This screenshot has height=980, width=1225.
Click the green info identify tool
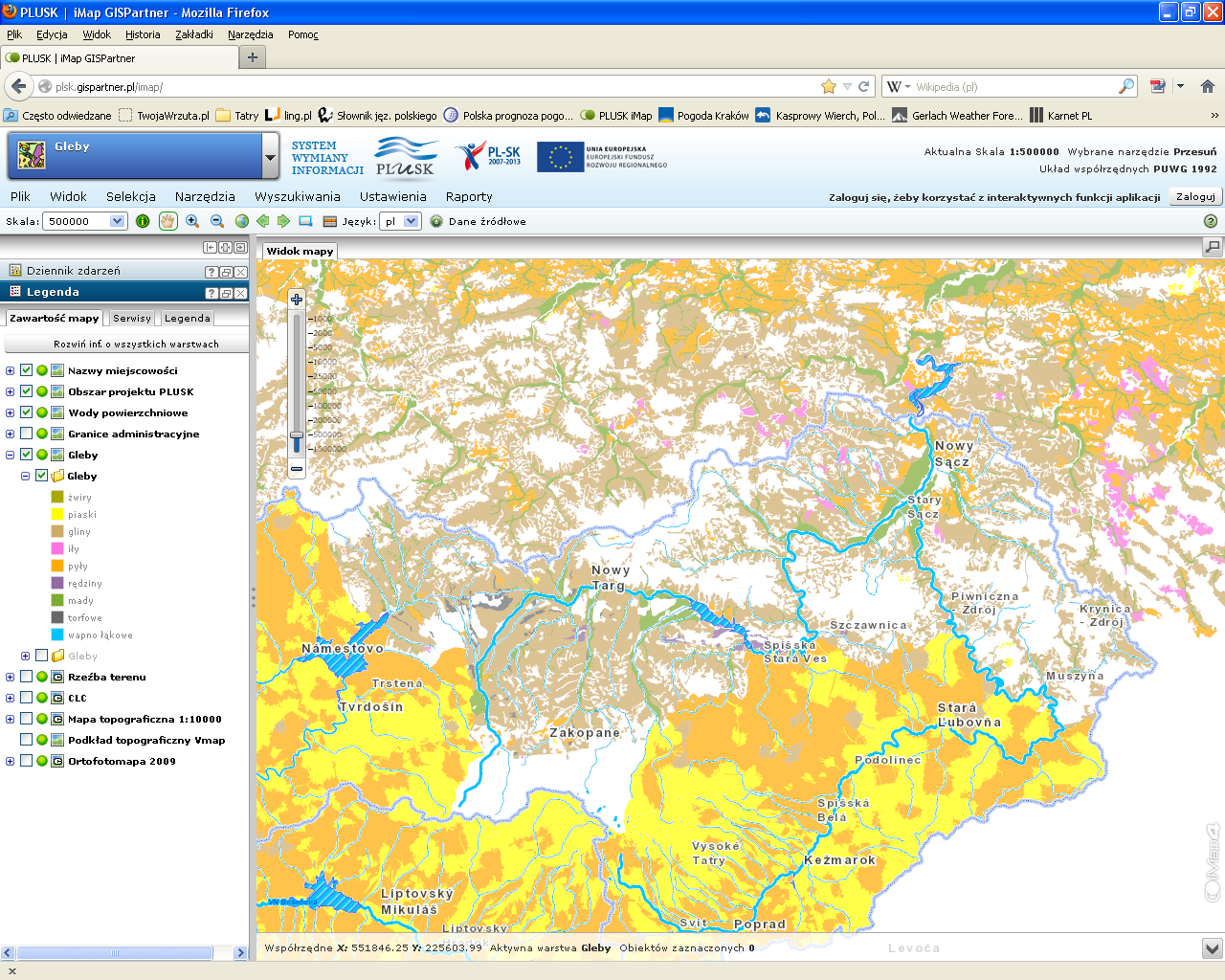[x=143, y=221]
